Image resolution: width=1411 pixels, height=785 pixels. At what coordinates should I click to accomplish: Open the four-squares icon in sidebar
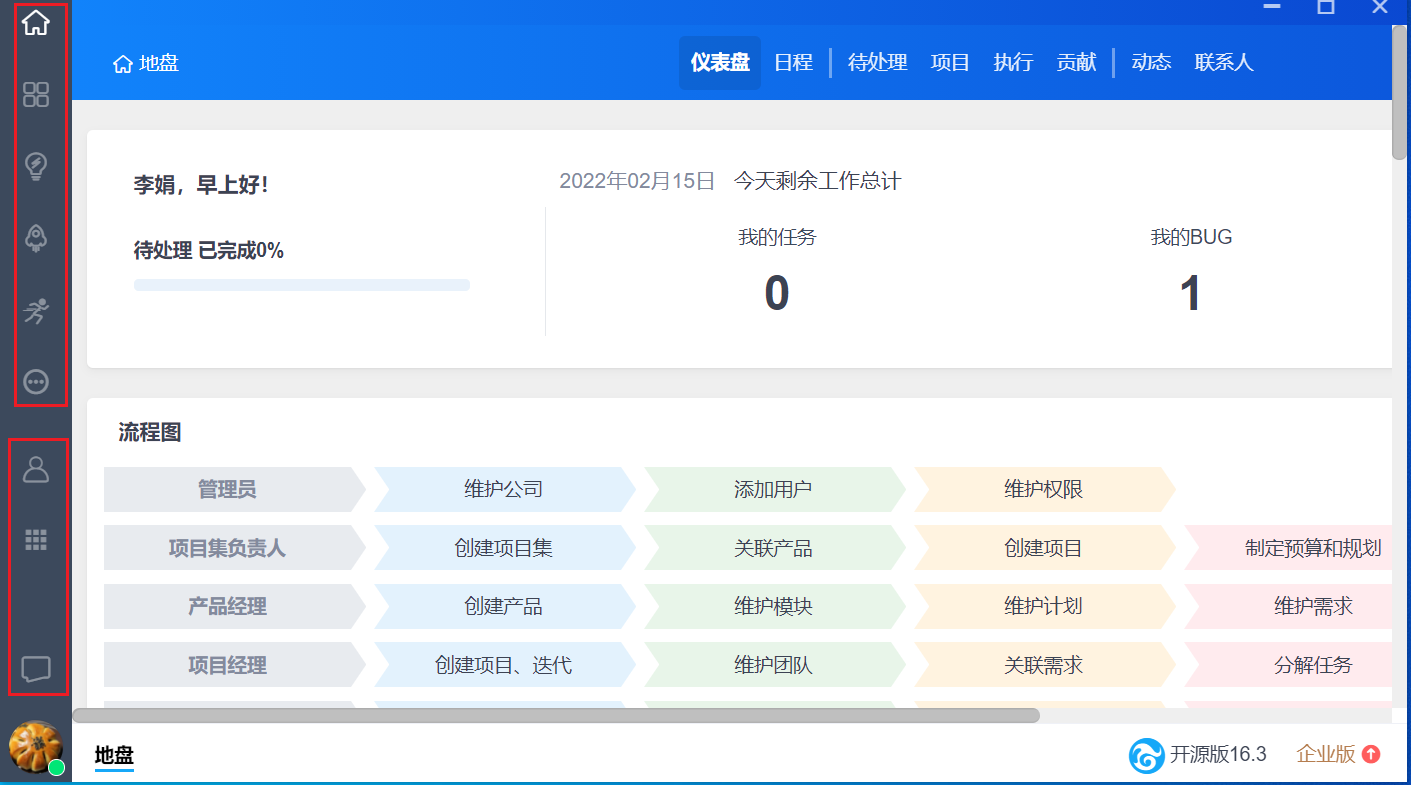(x=36, y=95)
